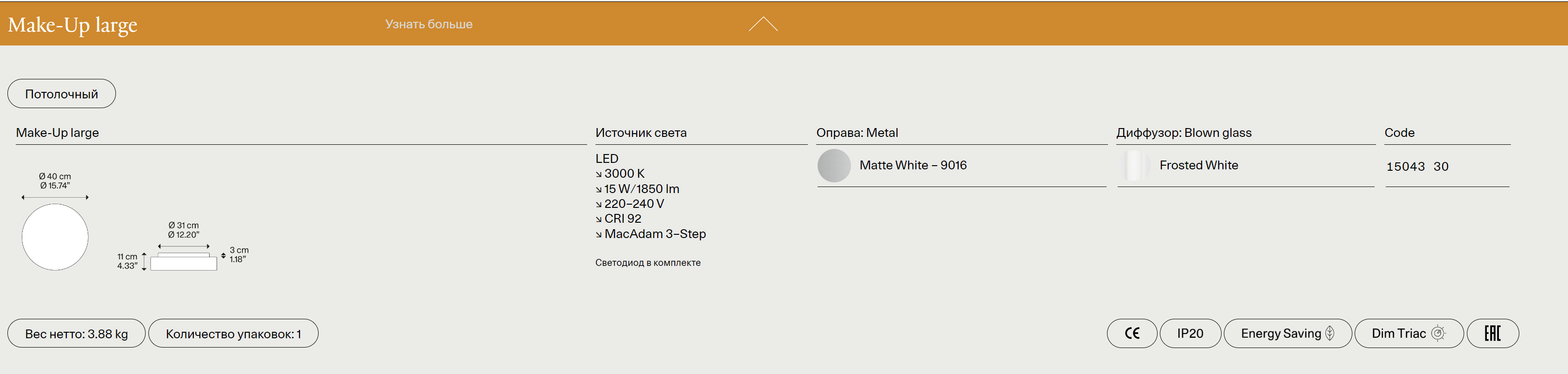Click the Make-Up large header title
This screenshot has width=1568, height=374.
point(72,25)
